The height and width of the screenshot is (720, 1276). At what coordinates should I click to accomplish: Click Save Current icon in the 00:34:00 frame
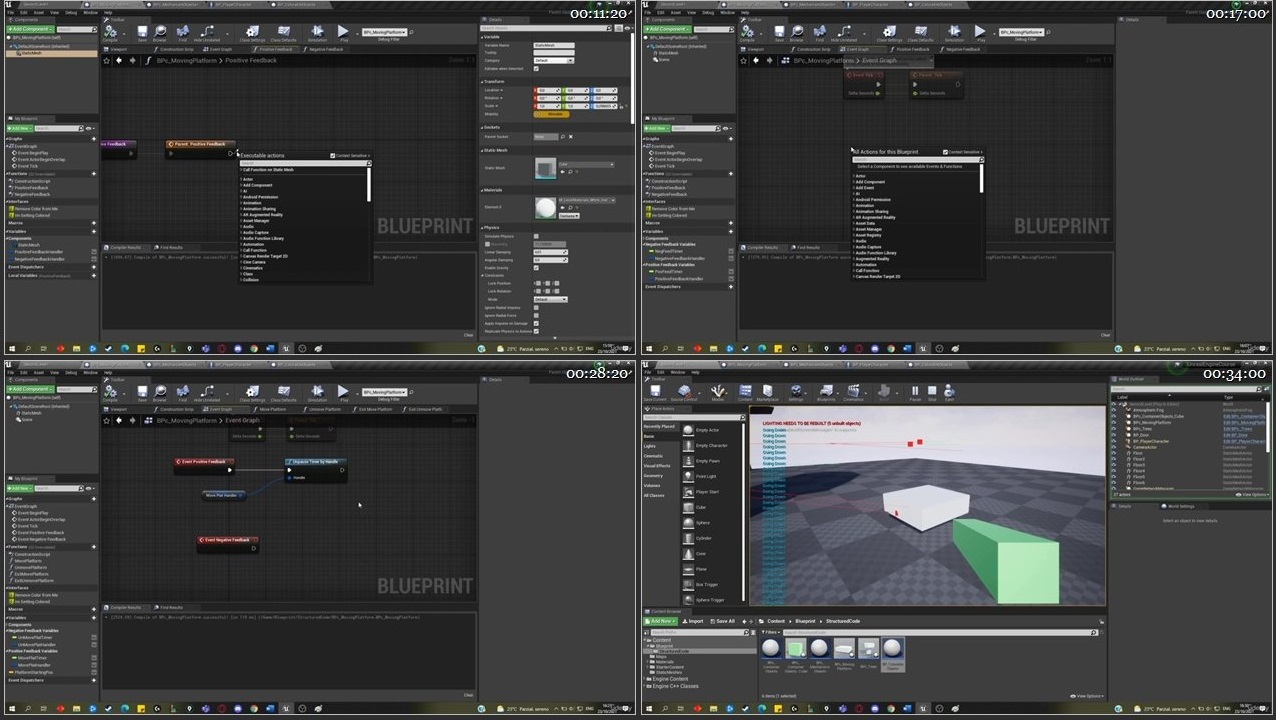657,392
